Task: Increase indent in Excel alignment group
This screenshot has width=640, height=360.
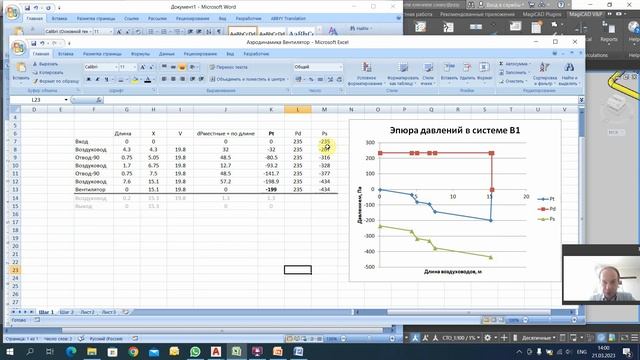Action: (201, 79)
